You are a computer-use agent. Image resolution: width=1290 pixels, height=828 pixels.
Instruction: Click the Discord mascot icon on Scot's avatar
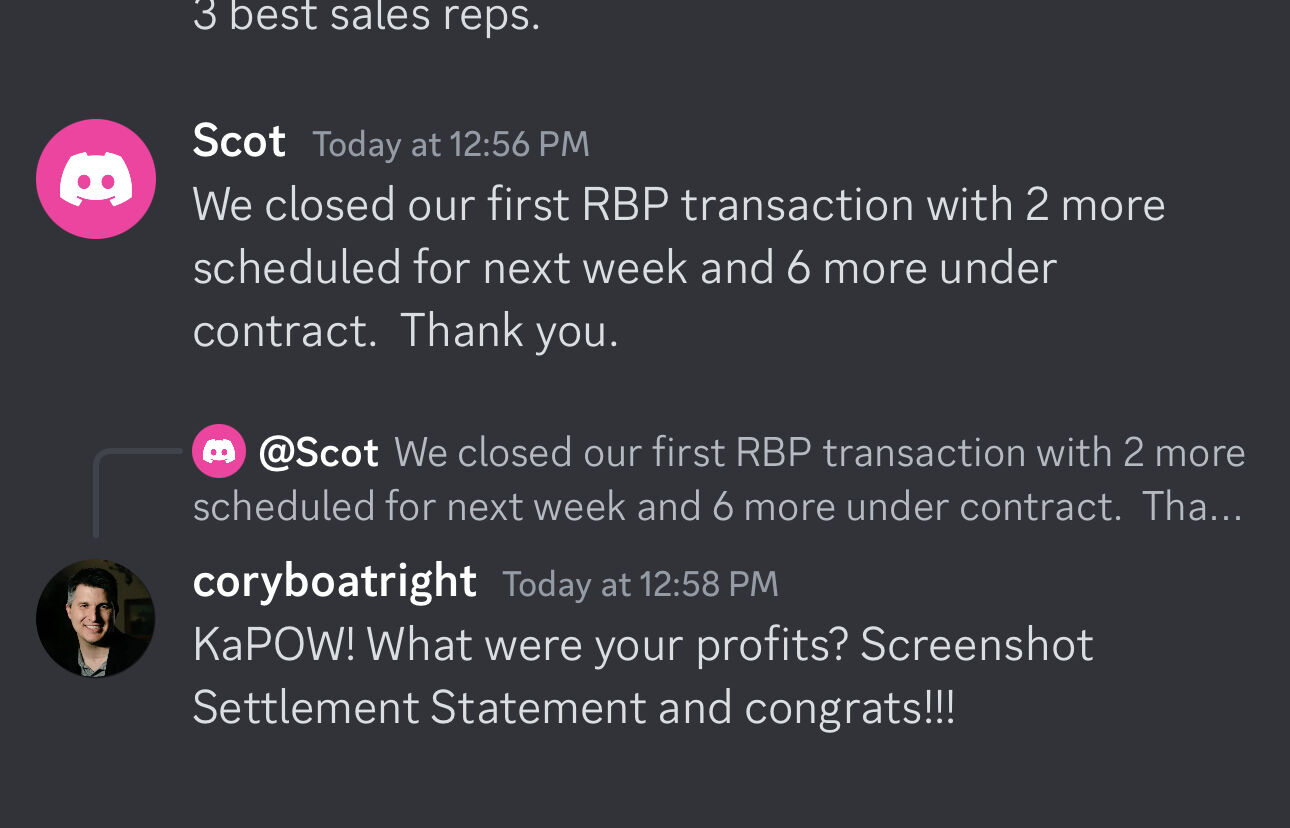96,178
